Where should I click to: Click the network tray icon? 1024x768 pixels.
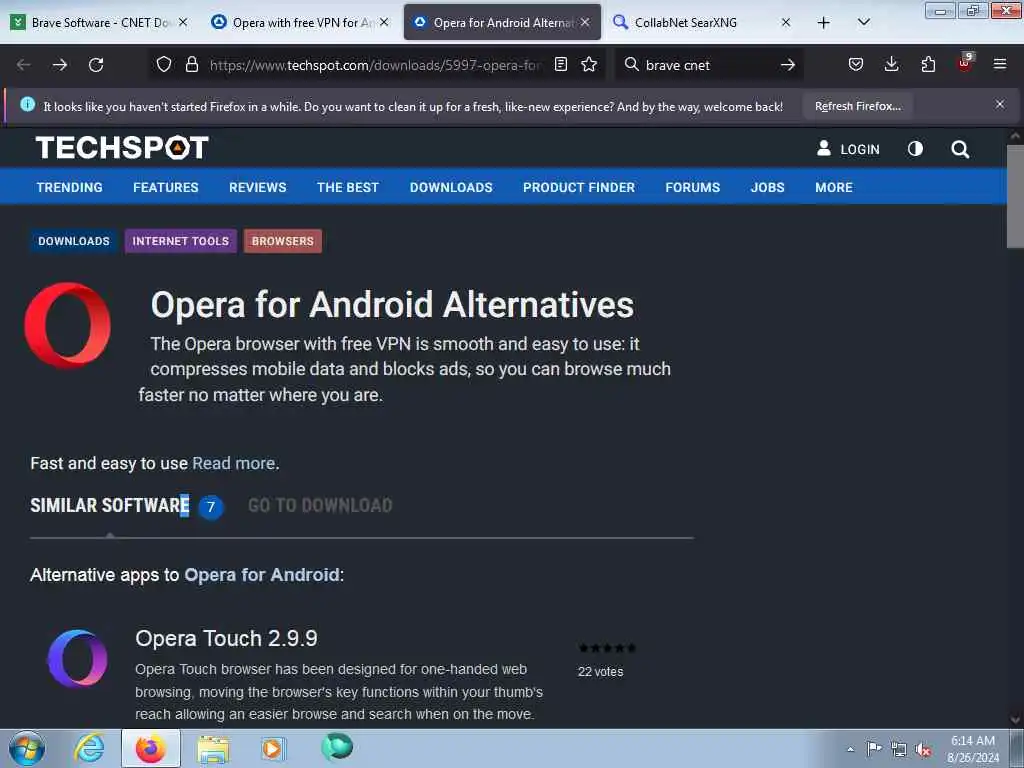coord(899,749)
